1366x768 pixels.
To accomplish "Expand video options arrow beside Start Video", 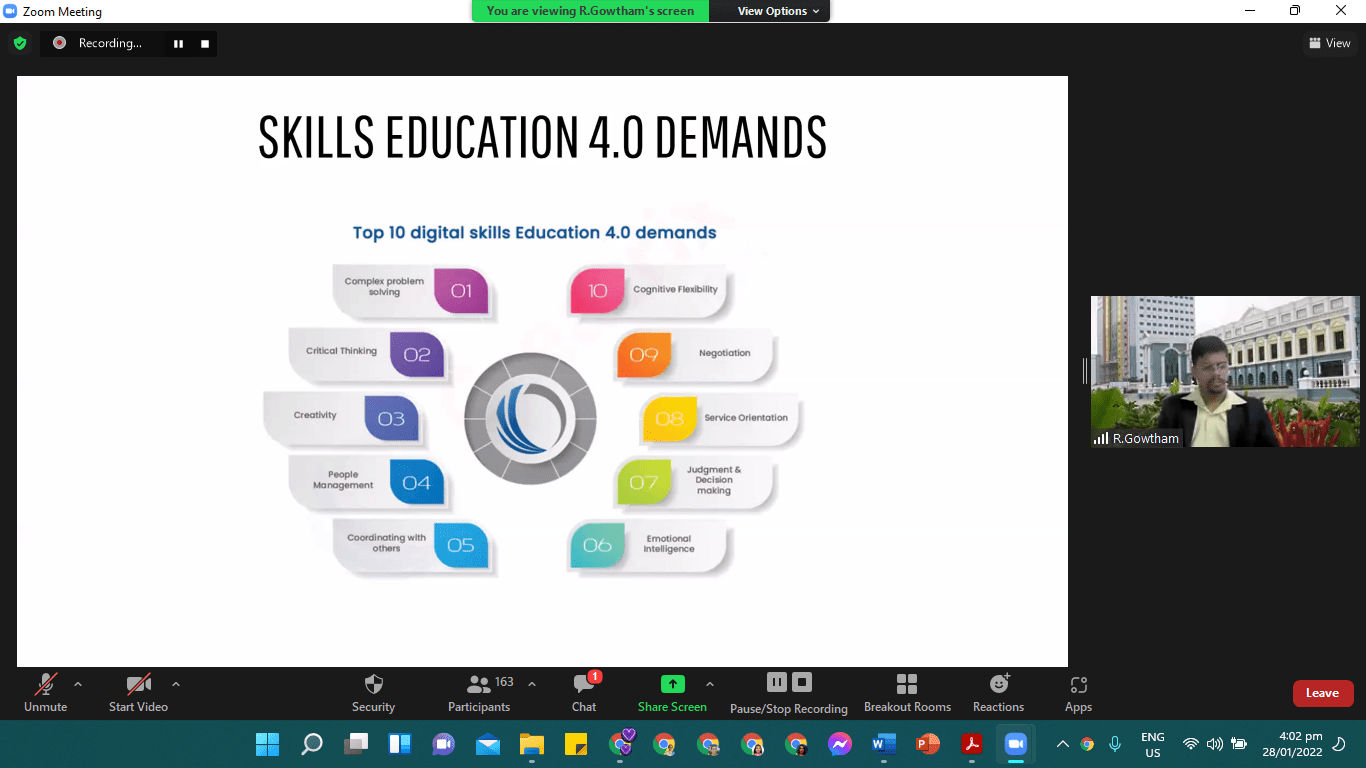I will click(x=176, y=685).
